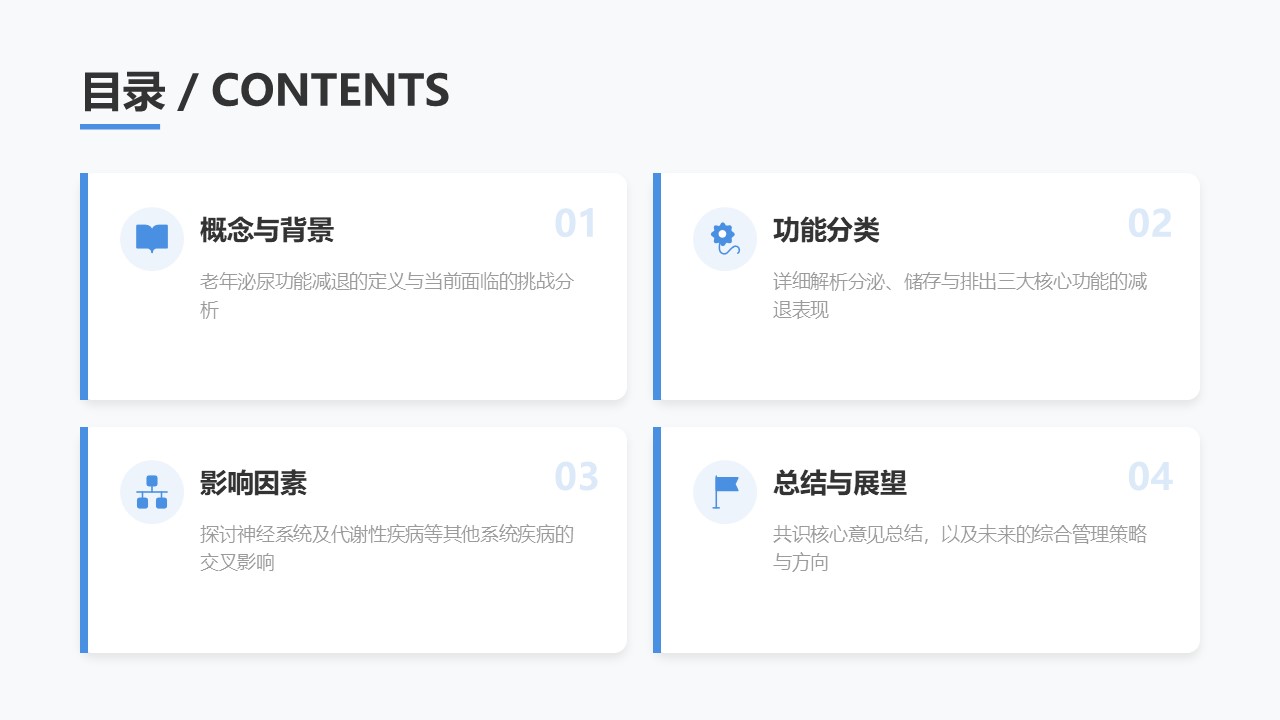
Task: Select the hierarchy diagram icon
Action: click(x=152, y=492)
